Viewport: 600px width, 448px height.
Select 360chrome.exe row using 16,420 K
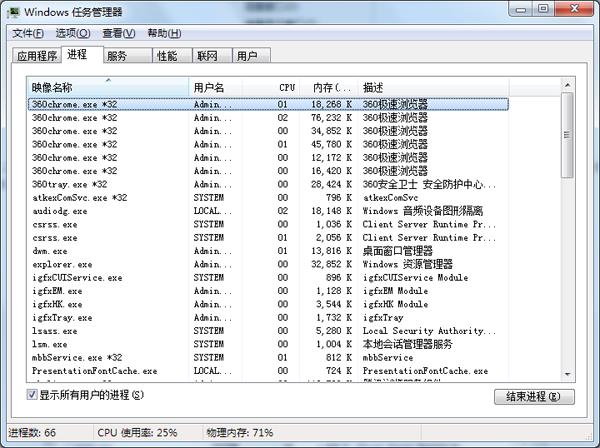(268, 171)
